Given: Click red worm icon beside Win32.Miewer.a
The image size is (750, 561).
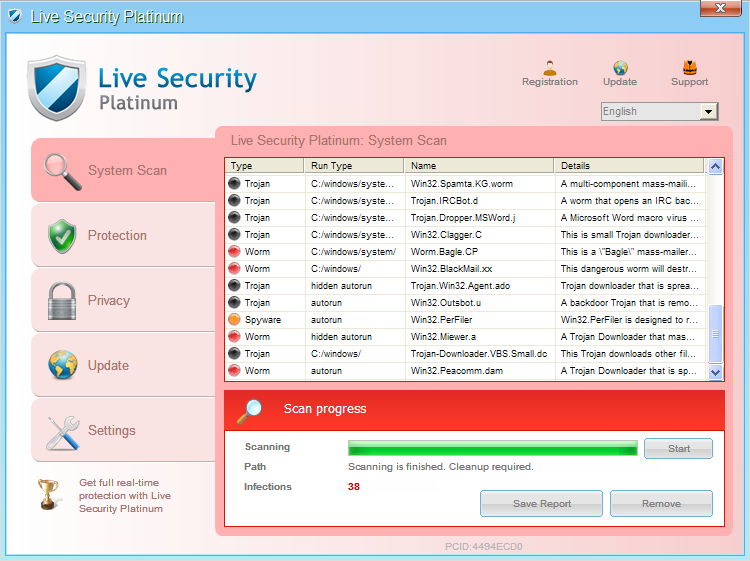Looking at the screenshot, I should coord(234,337).
